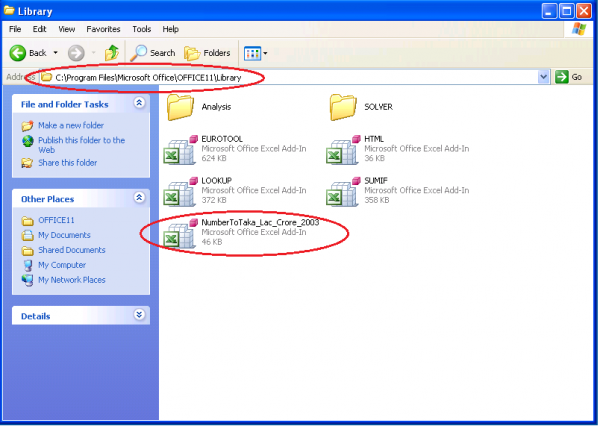600x426 pixels.
Task: Open the Help menu
Action: (x=170, y=29)
